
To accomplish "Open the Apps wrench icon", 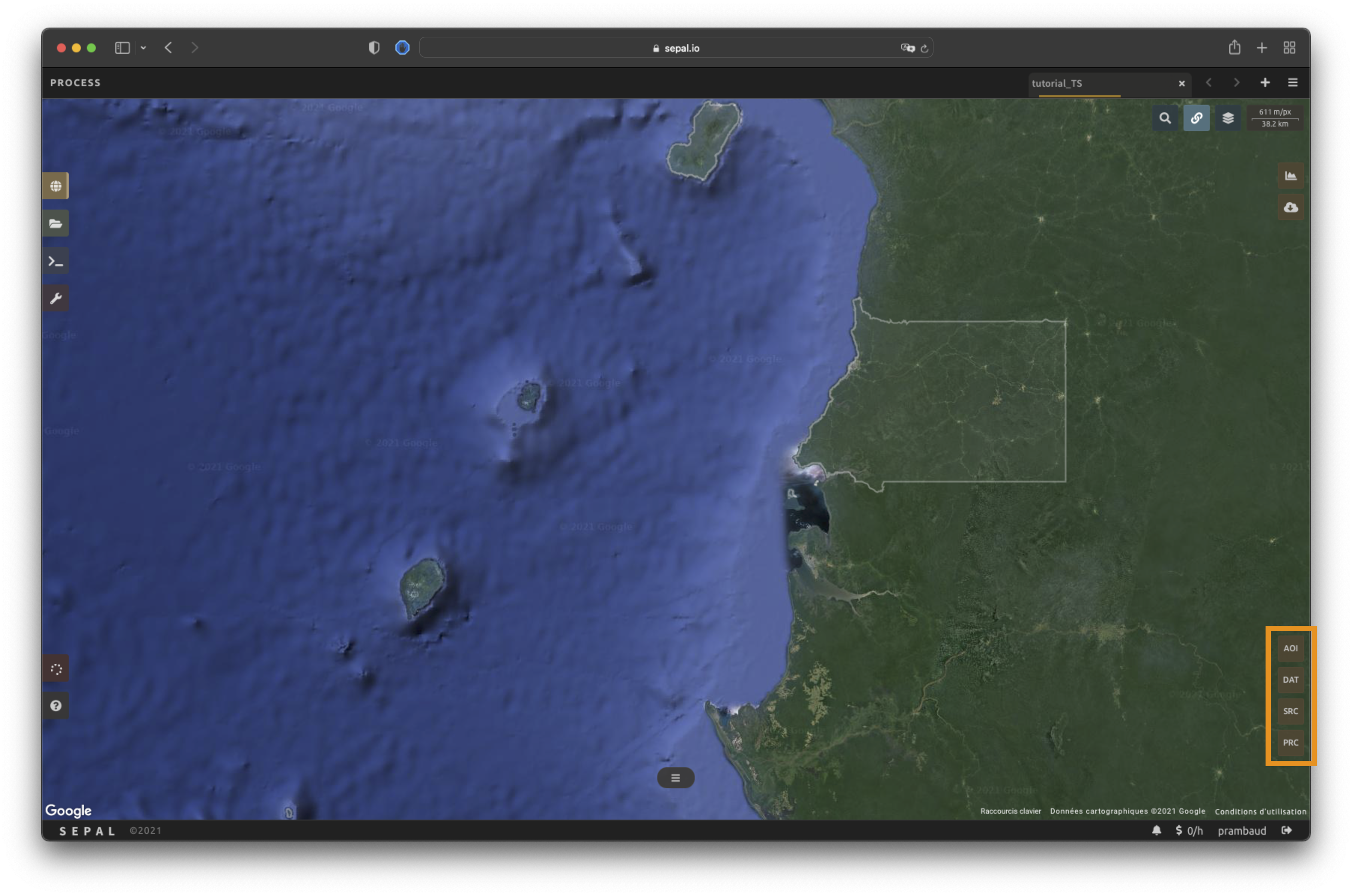I will [x=55, y=298].
